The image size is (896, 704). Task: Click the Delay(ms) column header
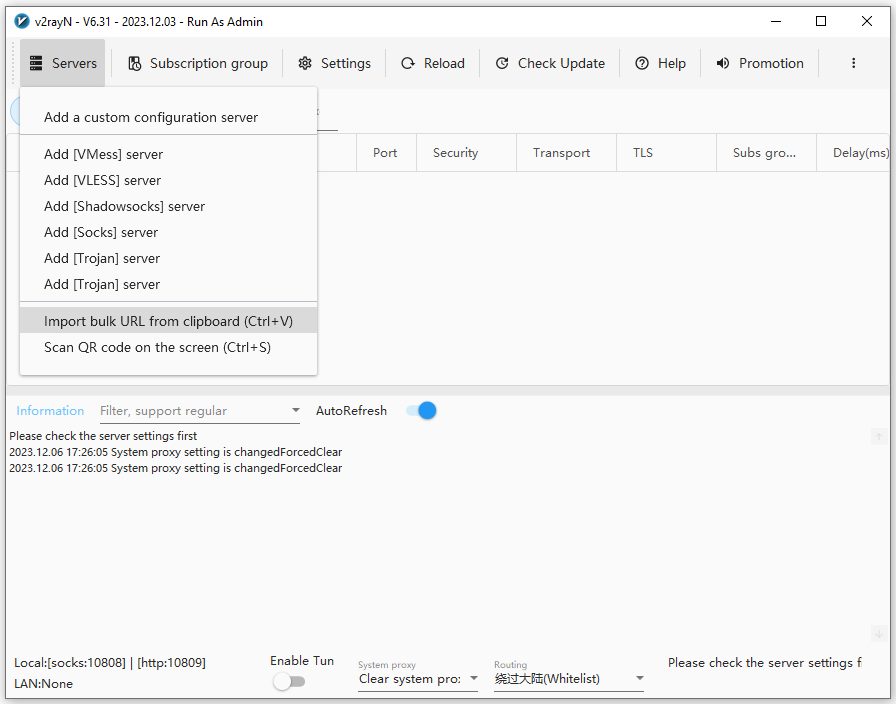860,153
